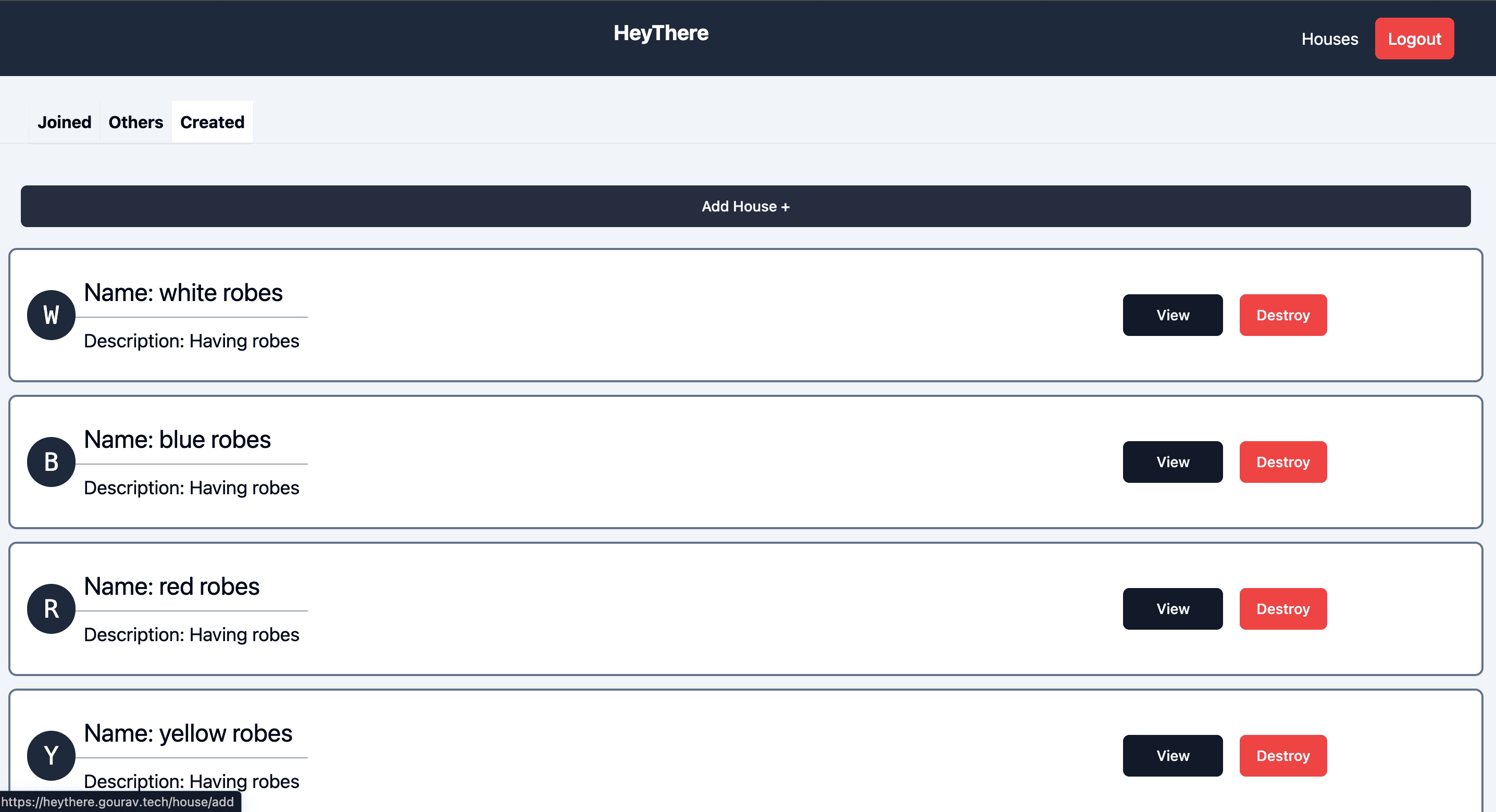Click the Y avatar for yellow robes
Screen dimensions: 1496x812
click(x=51, y=755)
